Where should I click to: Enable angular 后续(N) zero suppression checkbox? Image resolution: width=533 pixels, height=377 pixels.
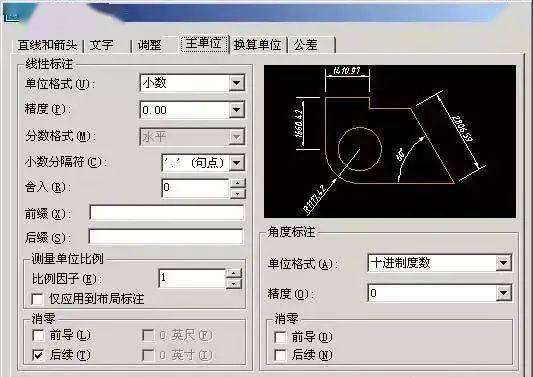pos(280,355)
